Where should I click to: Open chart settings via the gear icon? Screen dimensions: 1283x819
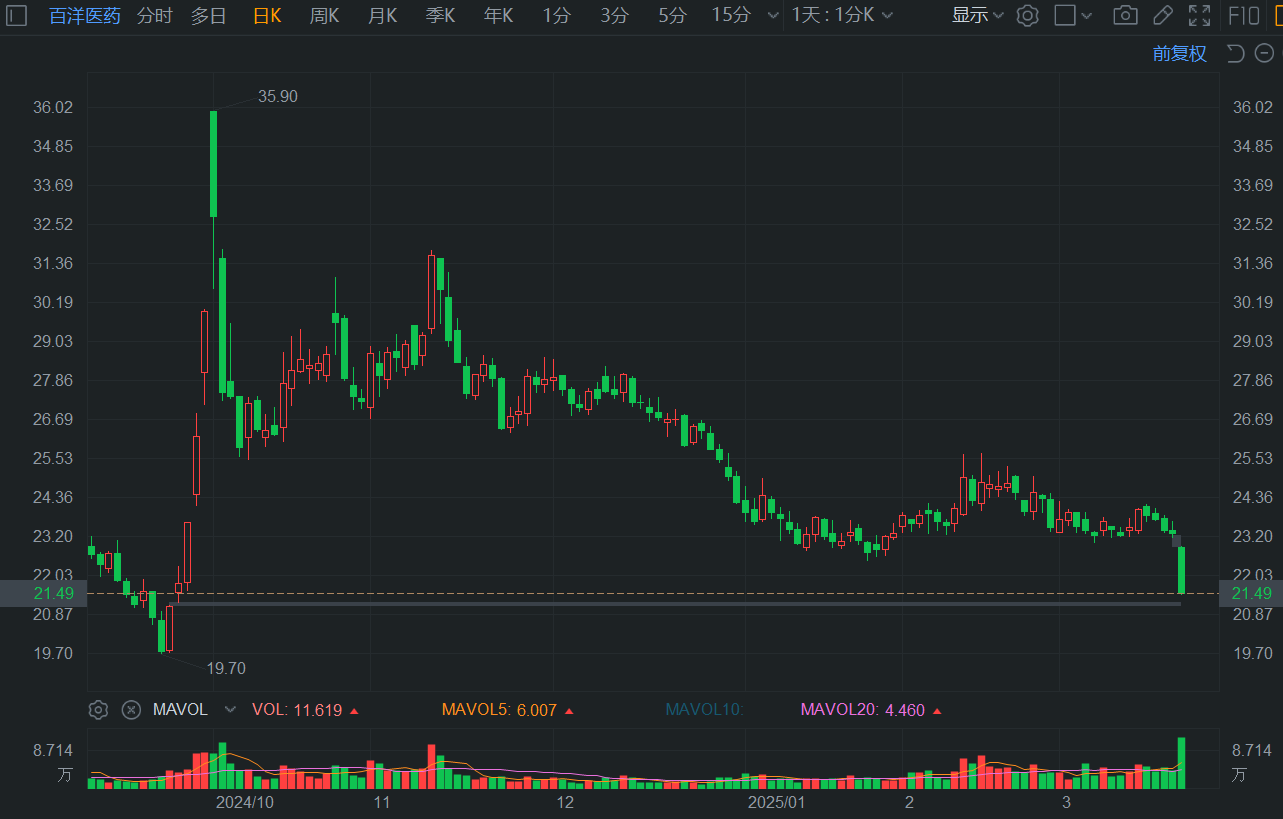[x=1027, y=15]
